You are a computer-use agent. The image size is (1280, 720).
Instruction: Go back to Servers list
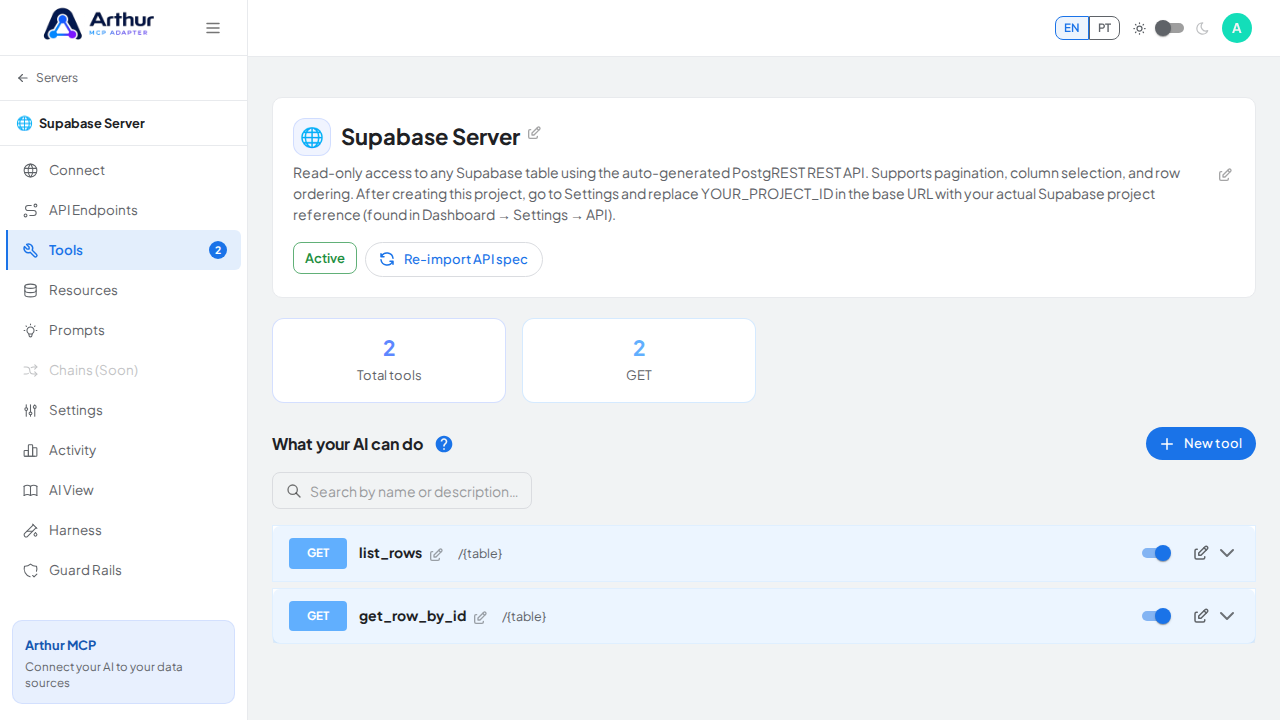[x=47, y=78]
